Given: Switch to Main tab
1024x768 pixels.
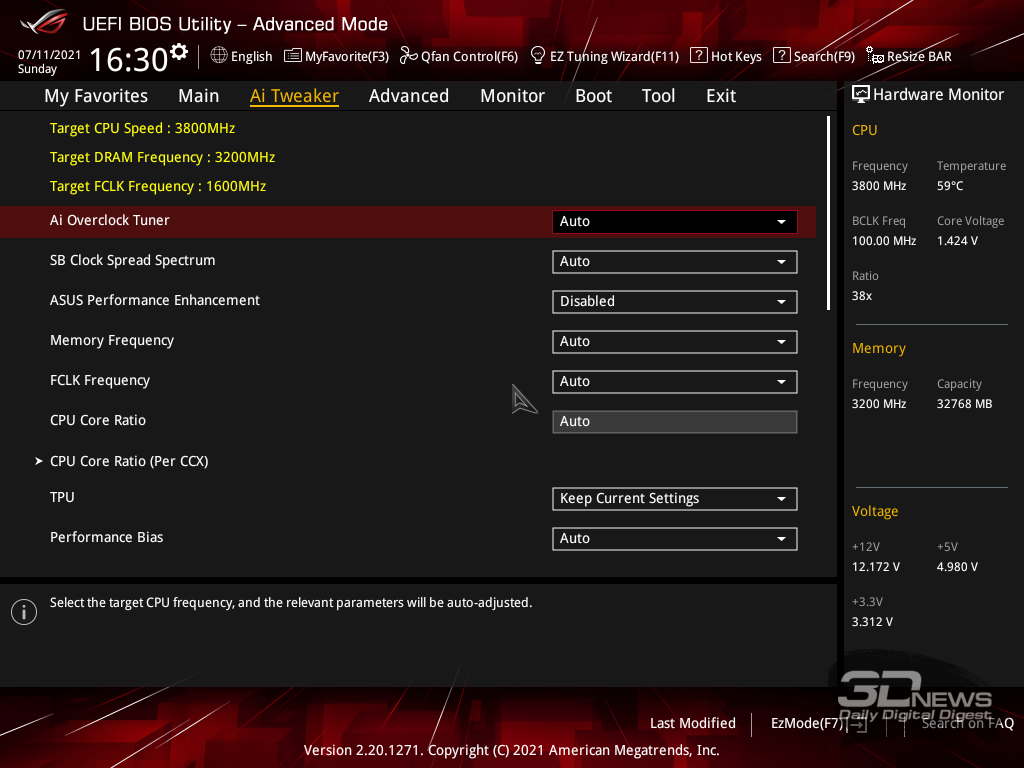Looking at the screenshot, I should point(199,96).
